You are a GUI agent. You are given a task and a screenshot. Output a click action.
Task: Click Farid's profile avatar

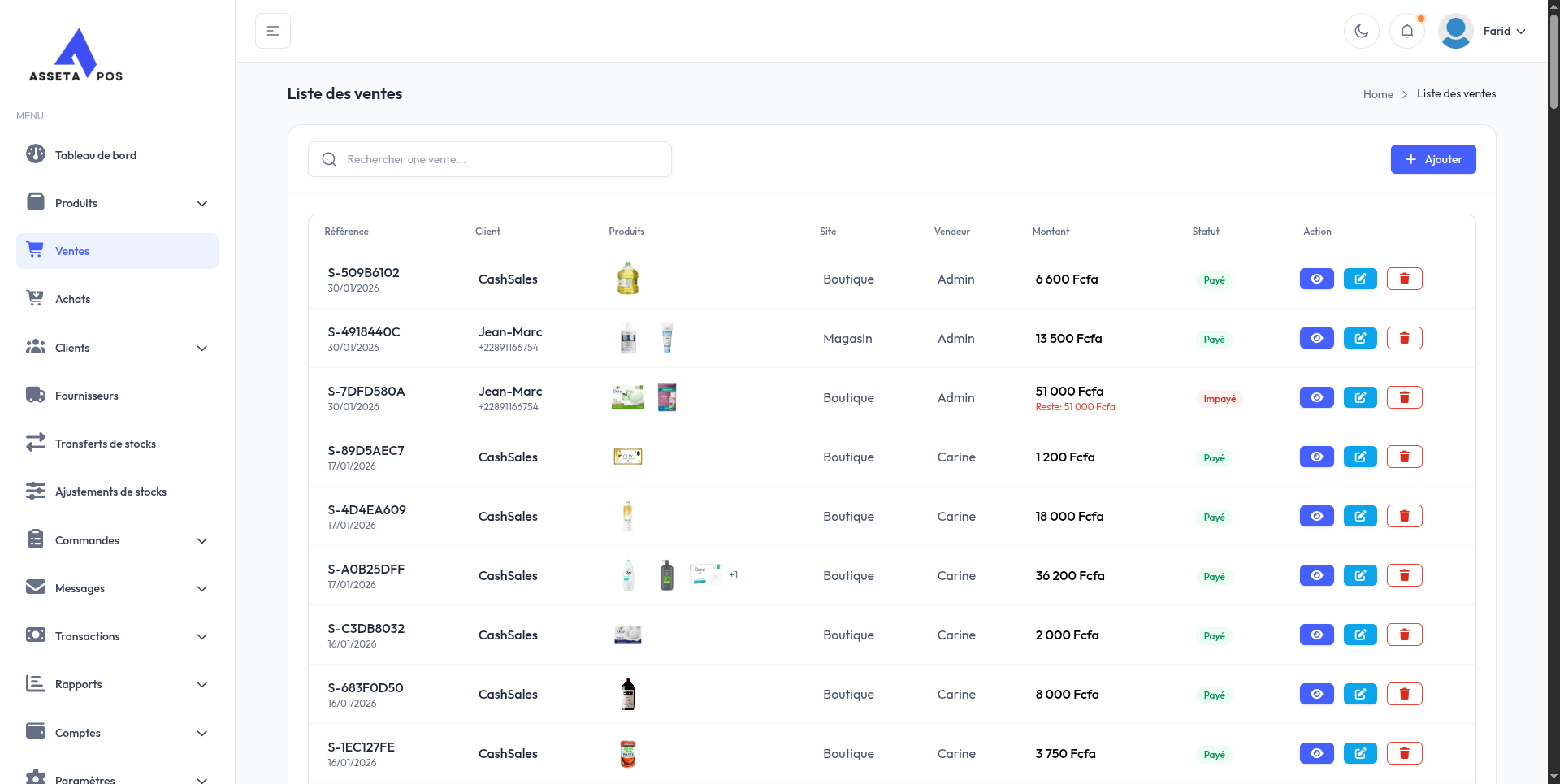[1455, 31]
